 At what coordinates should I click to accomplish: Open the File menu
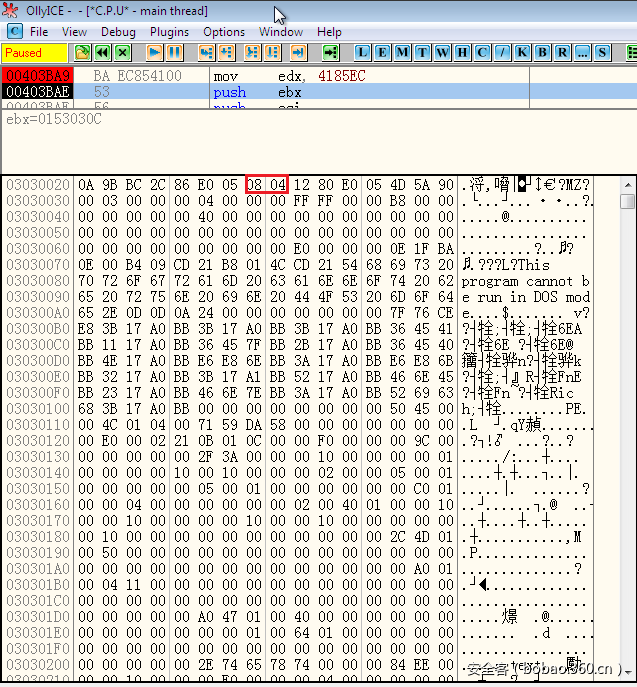[x=39, y=32]
